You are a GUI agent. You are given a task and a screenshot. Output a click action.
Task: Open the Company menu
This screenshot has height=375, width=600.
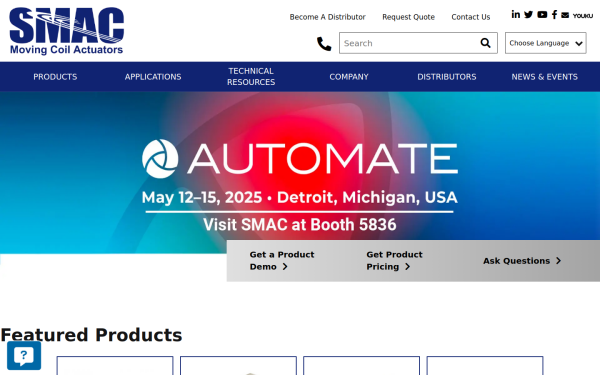[349, 77]
